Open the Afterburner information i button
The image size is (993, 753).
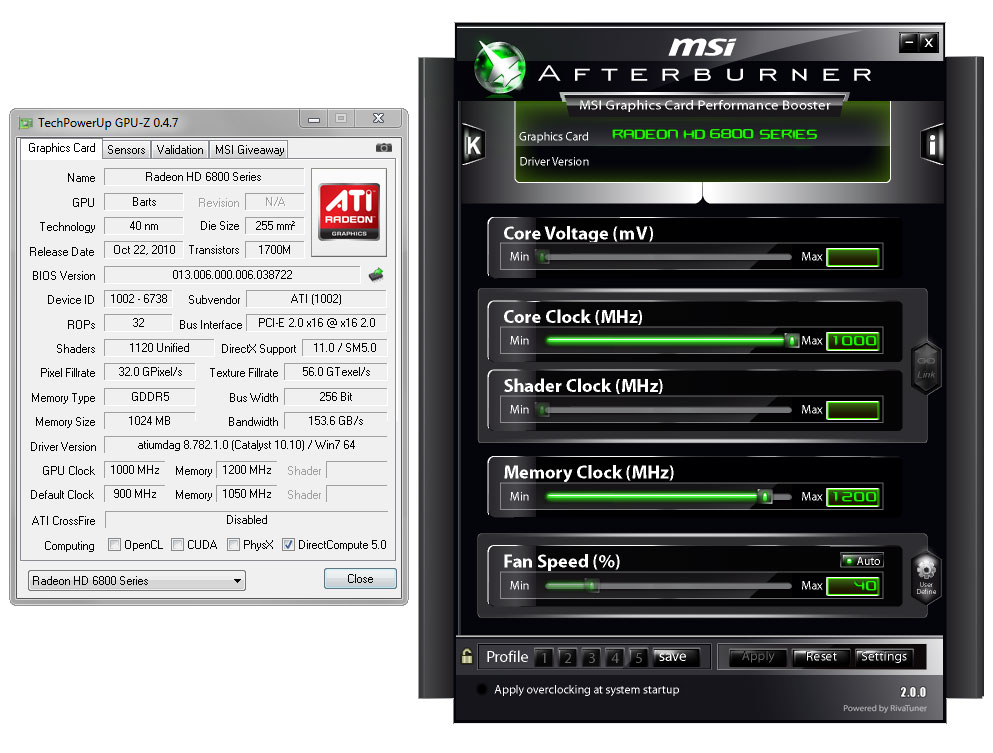[x=932, y=145]
